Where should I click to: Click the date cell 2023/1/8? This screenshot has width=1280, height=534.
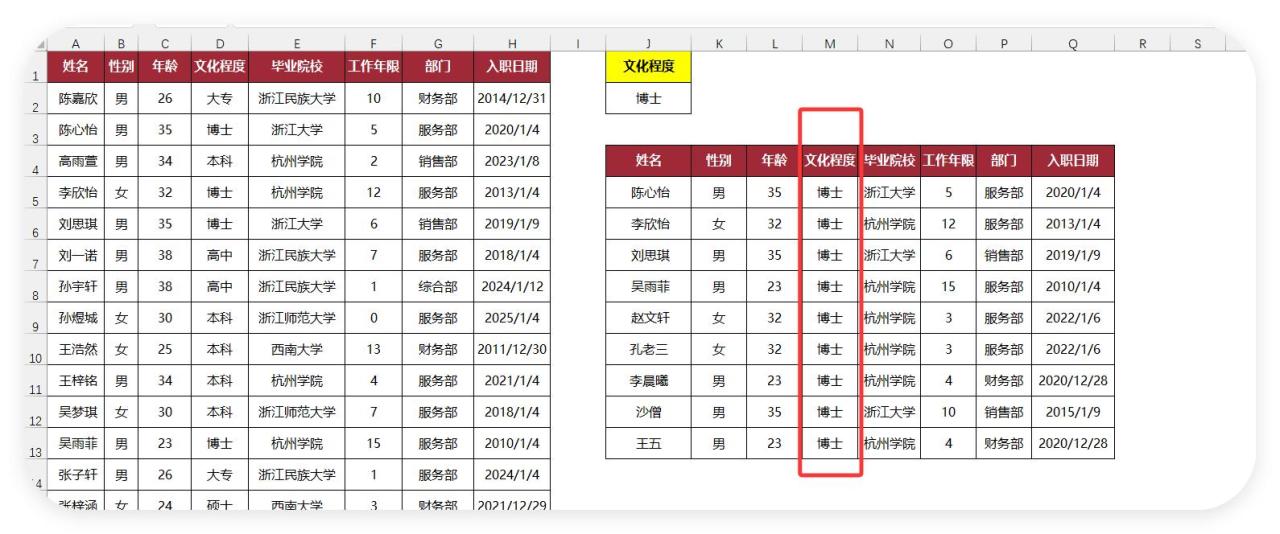click(513, 161)
